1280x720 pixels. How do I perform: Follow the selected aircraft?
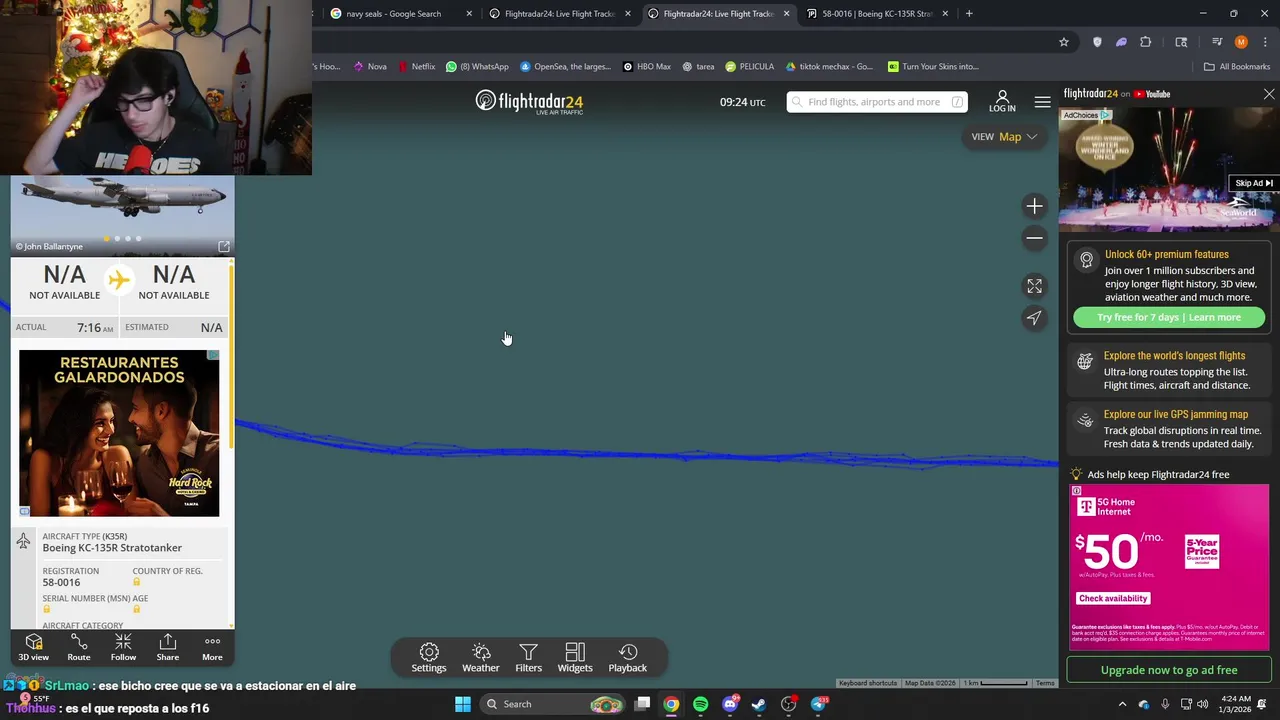(x=123, y=647)
